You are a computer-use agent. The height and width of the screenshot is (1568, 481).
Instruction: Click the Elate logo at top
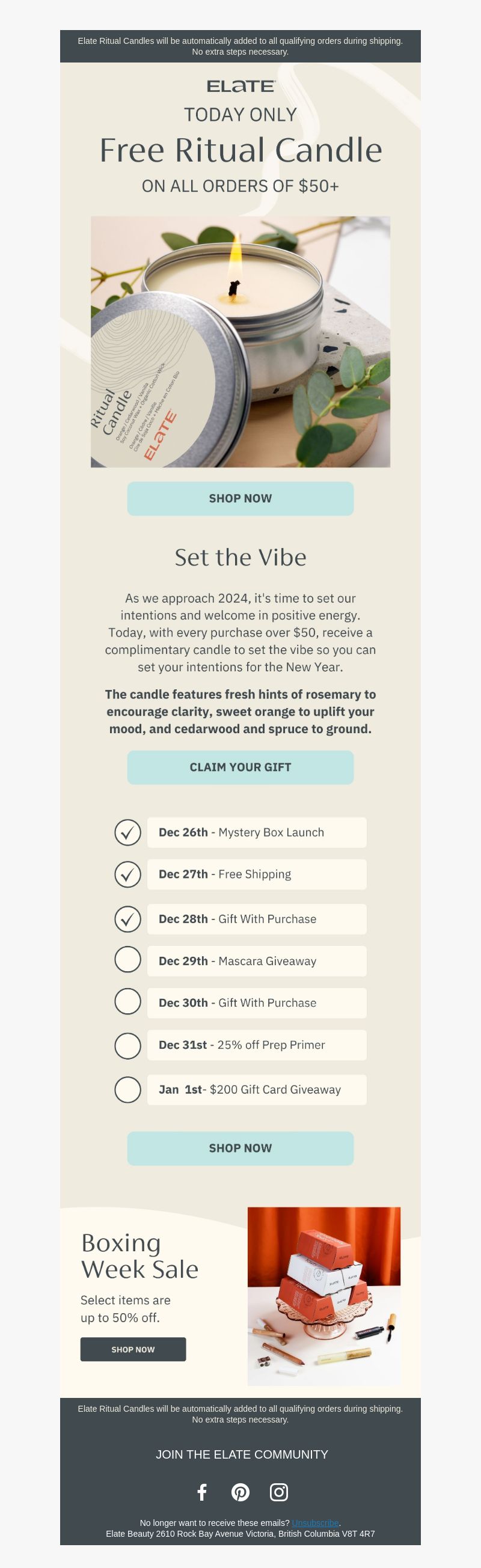click(x=240, y=87)
